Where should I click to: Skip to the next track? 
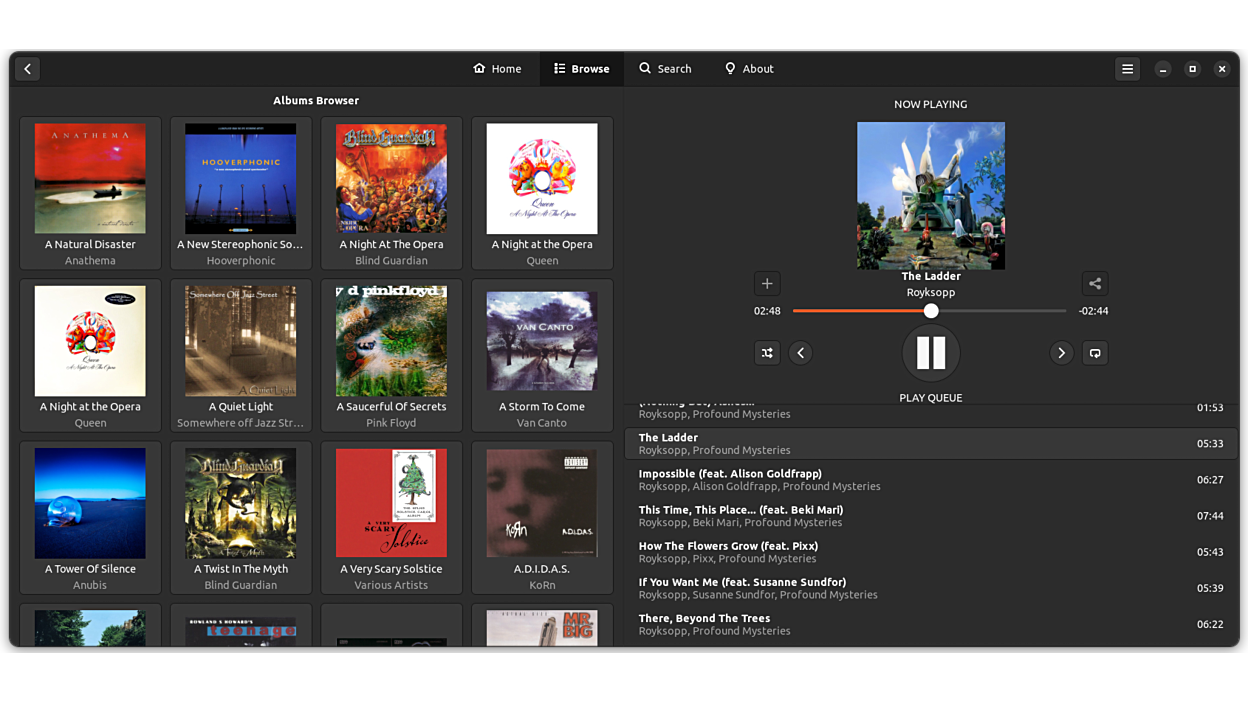1061,353
